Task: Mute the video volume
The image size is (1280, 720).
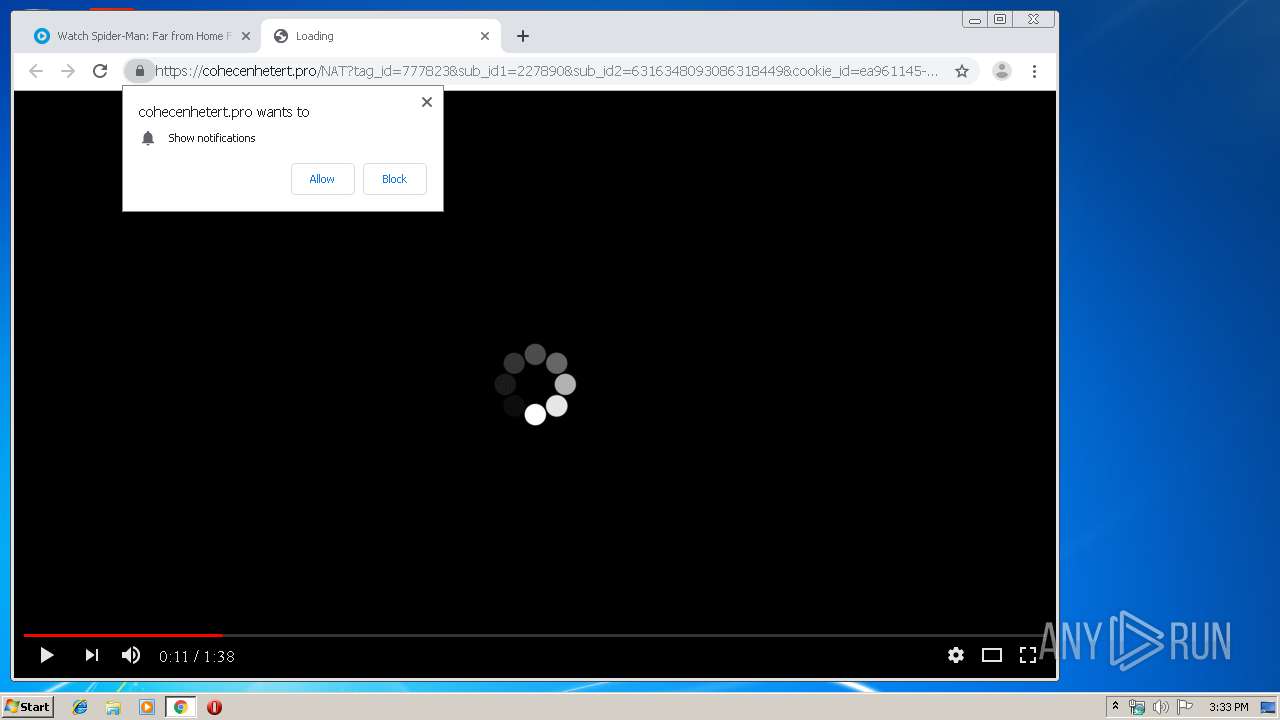Action: click(x=131, y=655)
